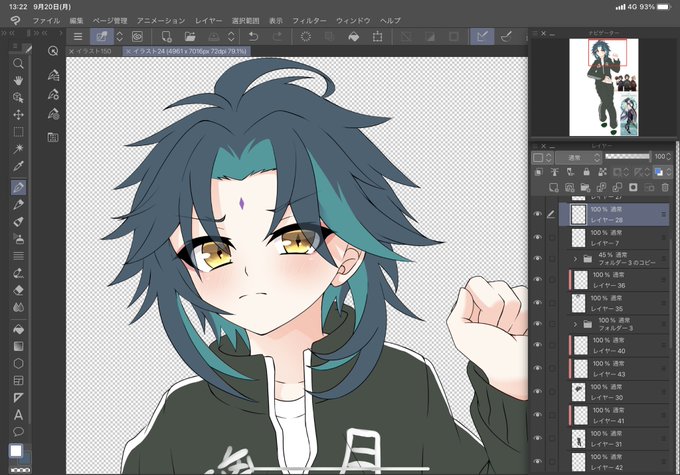Select the rectangular Selection area tool
Screen dimensions: 680x475
point(18,132)
